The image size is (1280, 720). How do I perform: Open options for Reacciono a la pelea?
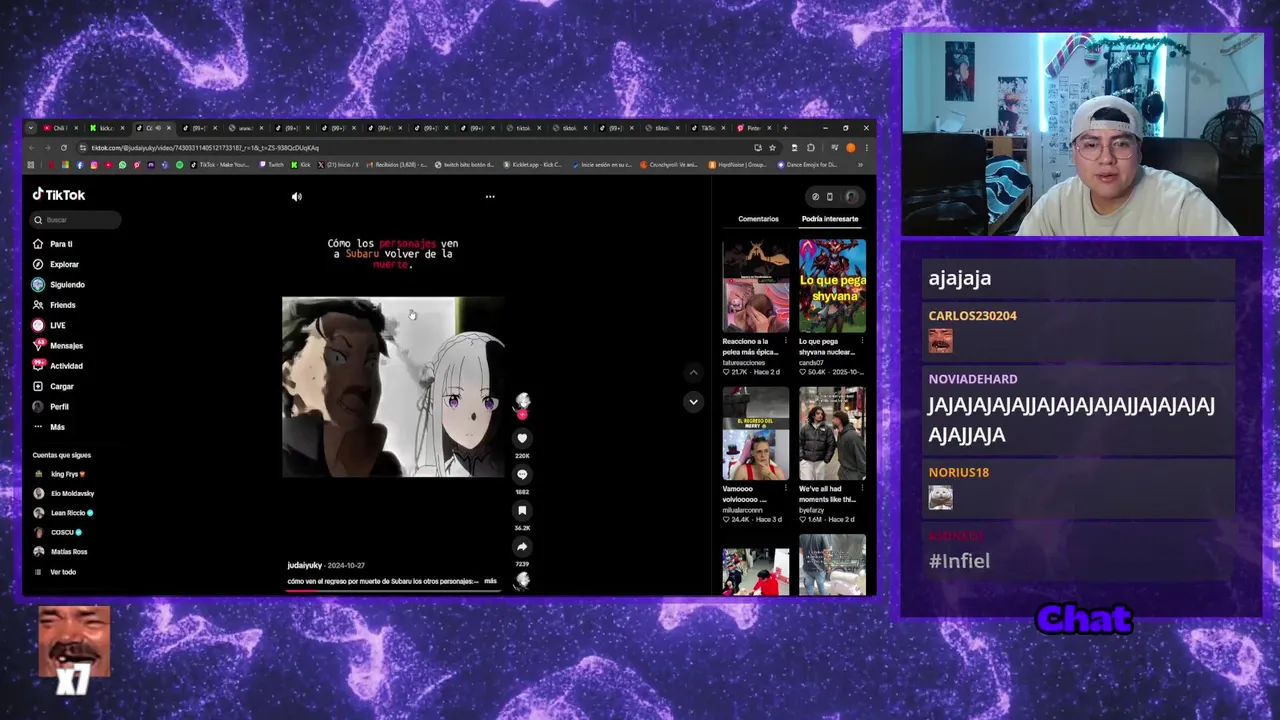click(786, 342)
